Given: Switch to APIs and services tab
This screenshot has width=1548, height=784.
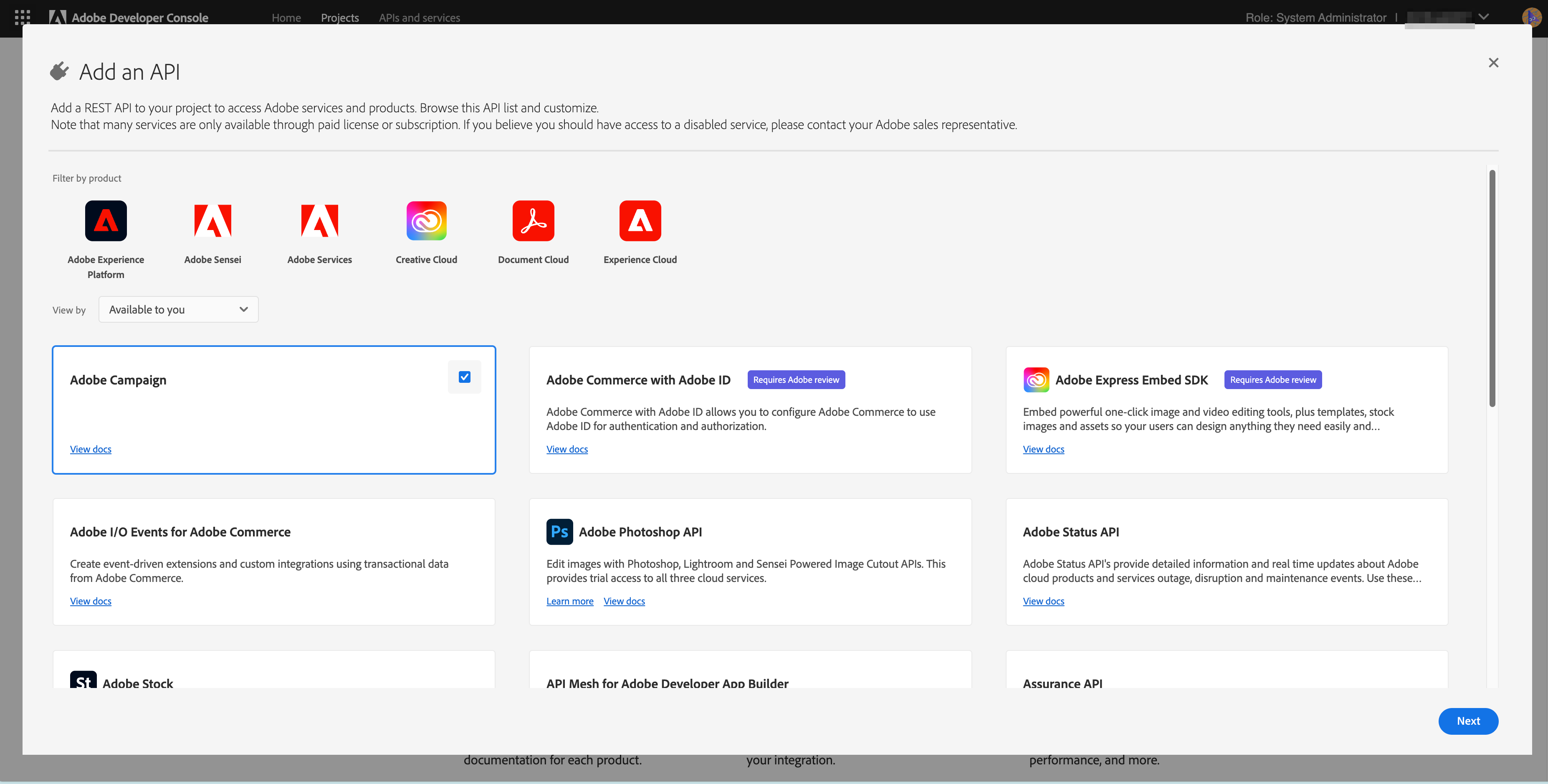Looking at the screenshot, I should coord(419,18).
